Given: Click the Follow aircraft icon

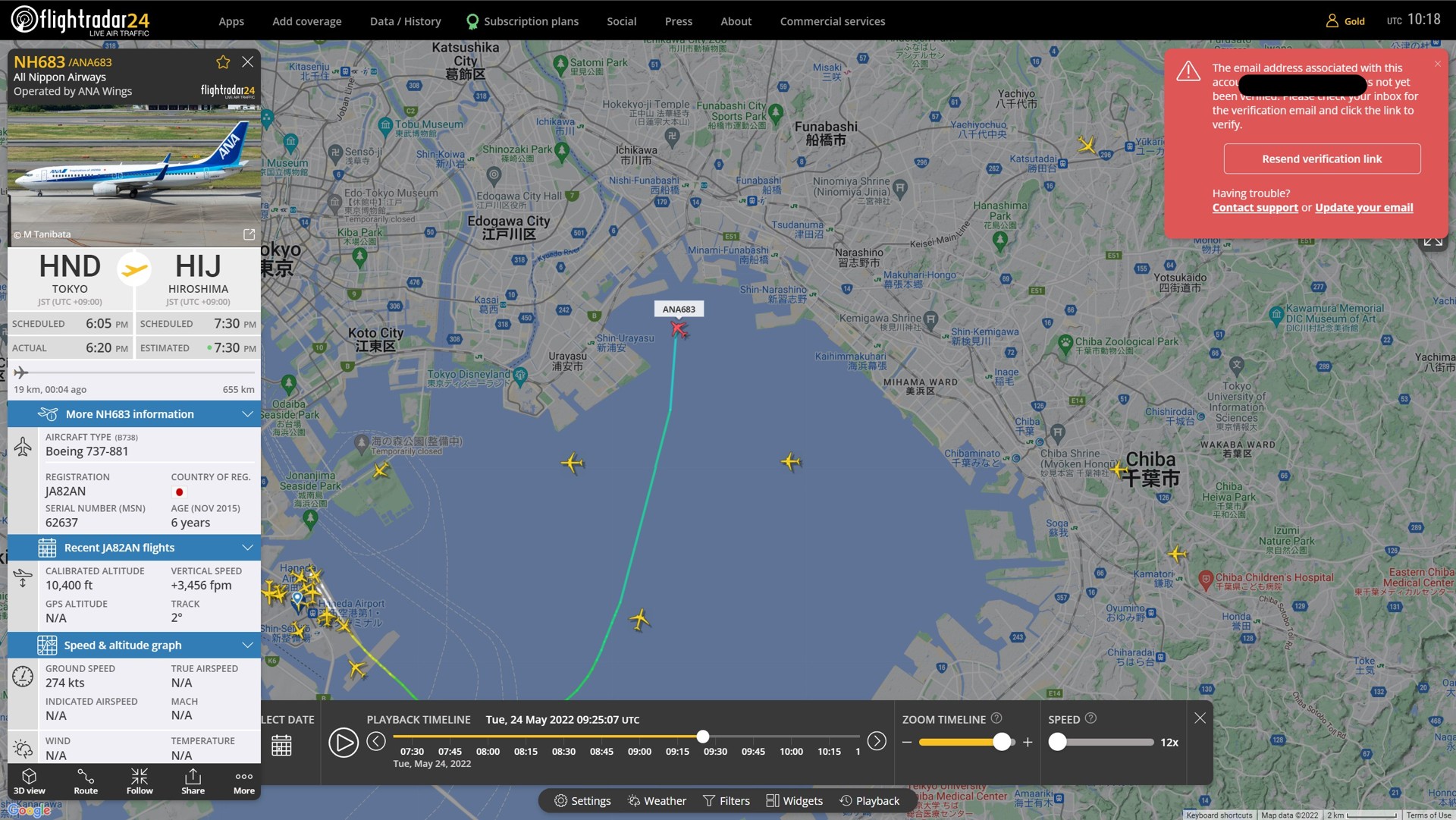Looking at the screenshot, I should 140,781.
